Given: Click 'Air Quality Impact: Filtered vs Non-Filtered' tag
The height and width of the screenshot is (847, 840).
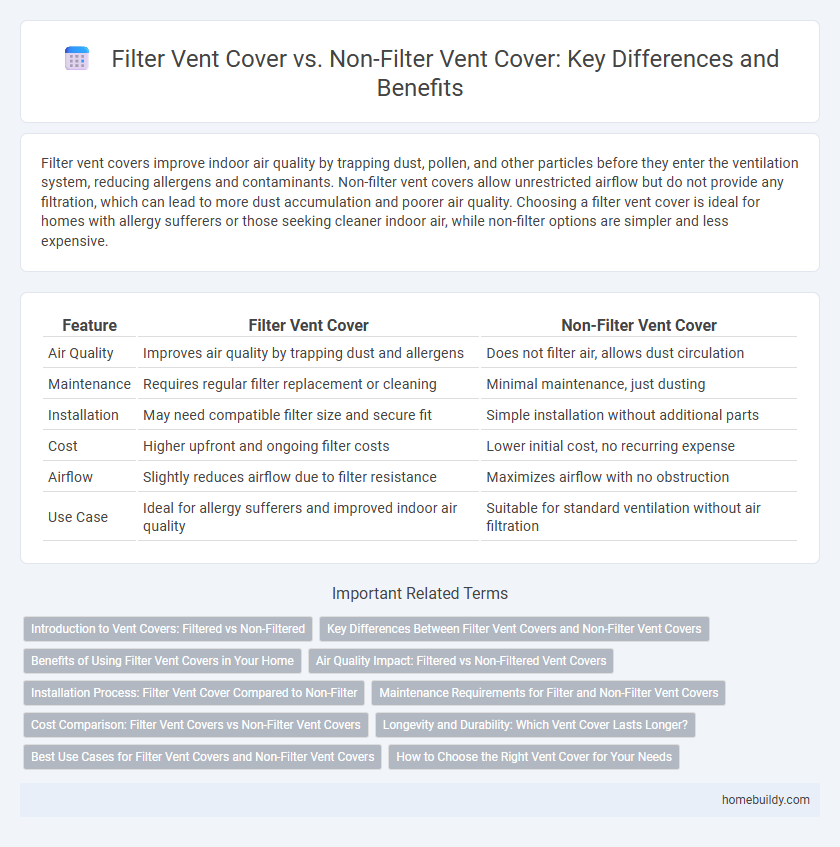Looking at the screenshot, I should pyautogui.click(x=461, y=661).
